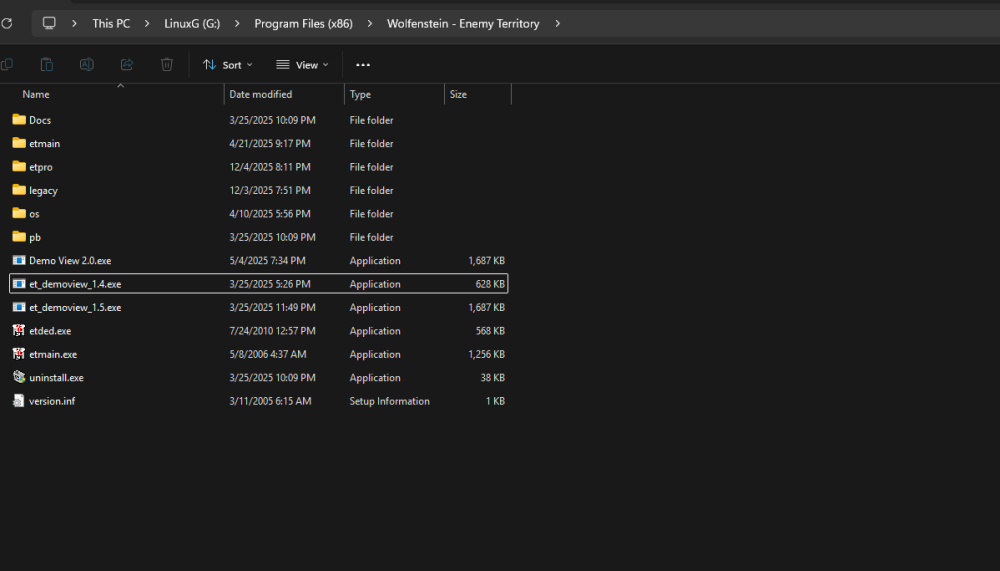Select the Docs folder name
Image resolution: width=1000 pixels, height=571 pixels.
pos(40,120)
